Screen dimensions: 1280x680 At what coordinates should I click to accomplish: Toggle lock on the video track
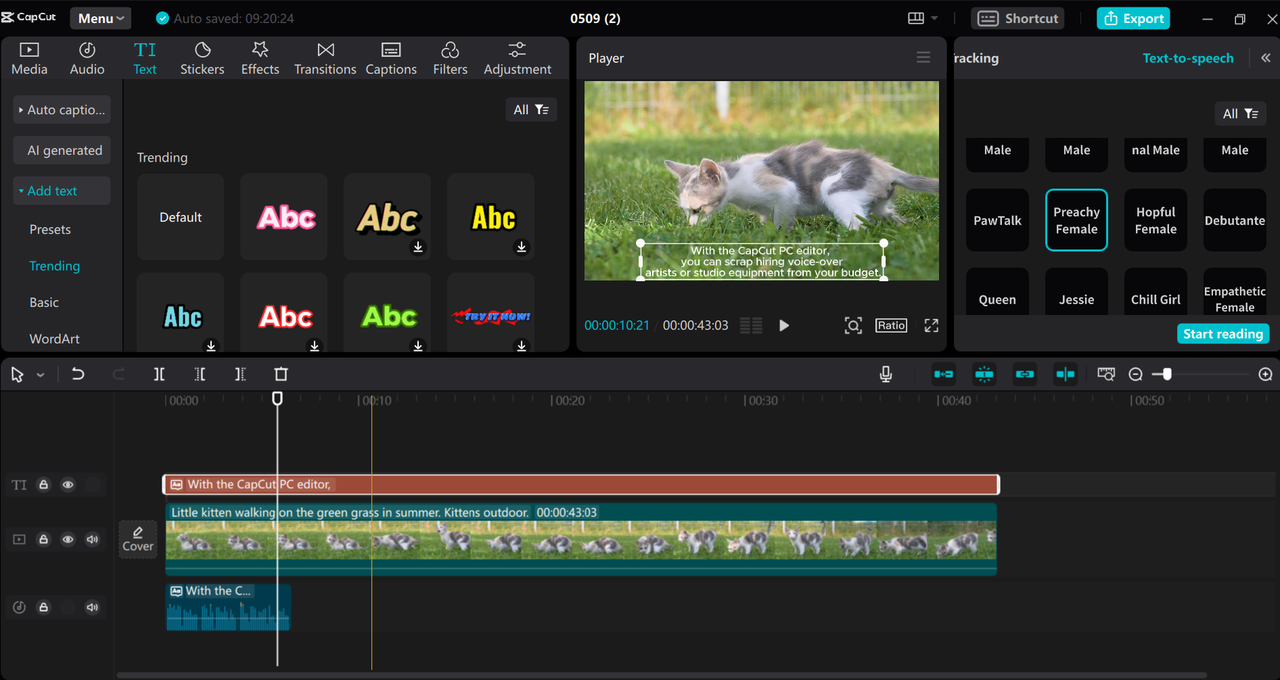pos(44,539)
